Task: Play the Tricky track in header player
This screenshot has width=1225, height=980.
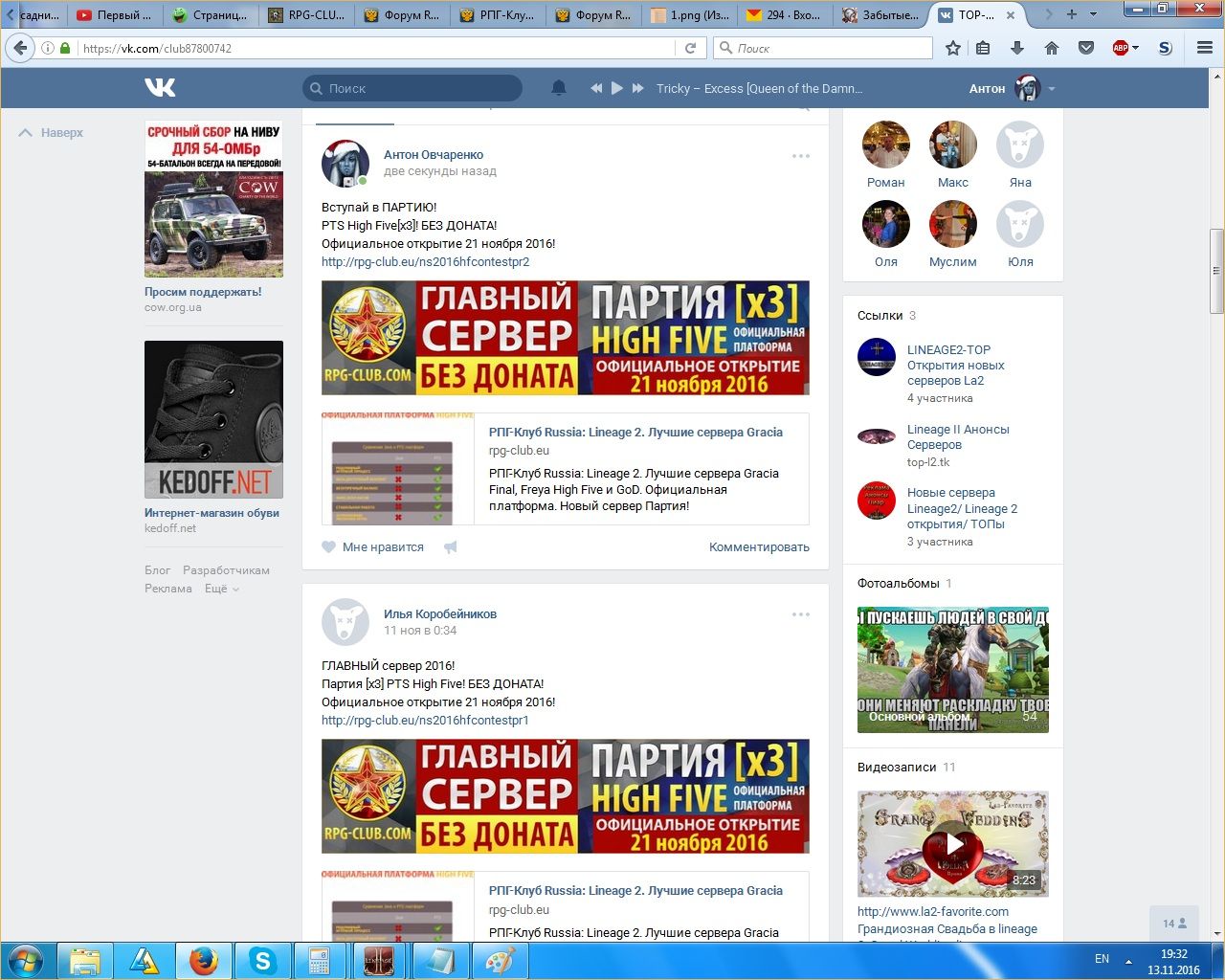Action: [x=617, y=88]
